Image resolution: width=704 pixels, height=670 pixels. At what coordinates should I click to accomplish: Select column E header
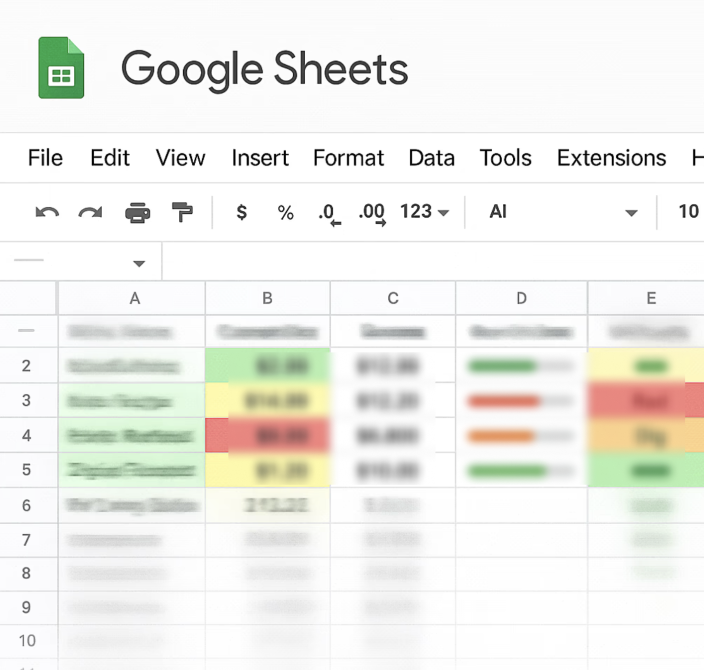[646, 298]
